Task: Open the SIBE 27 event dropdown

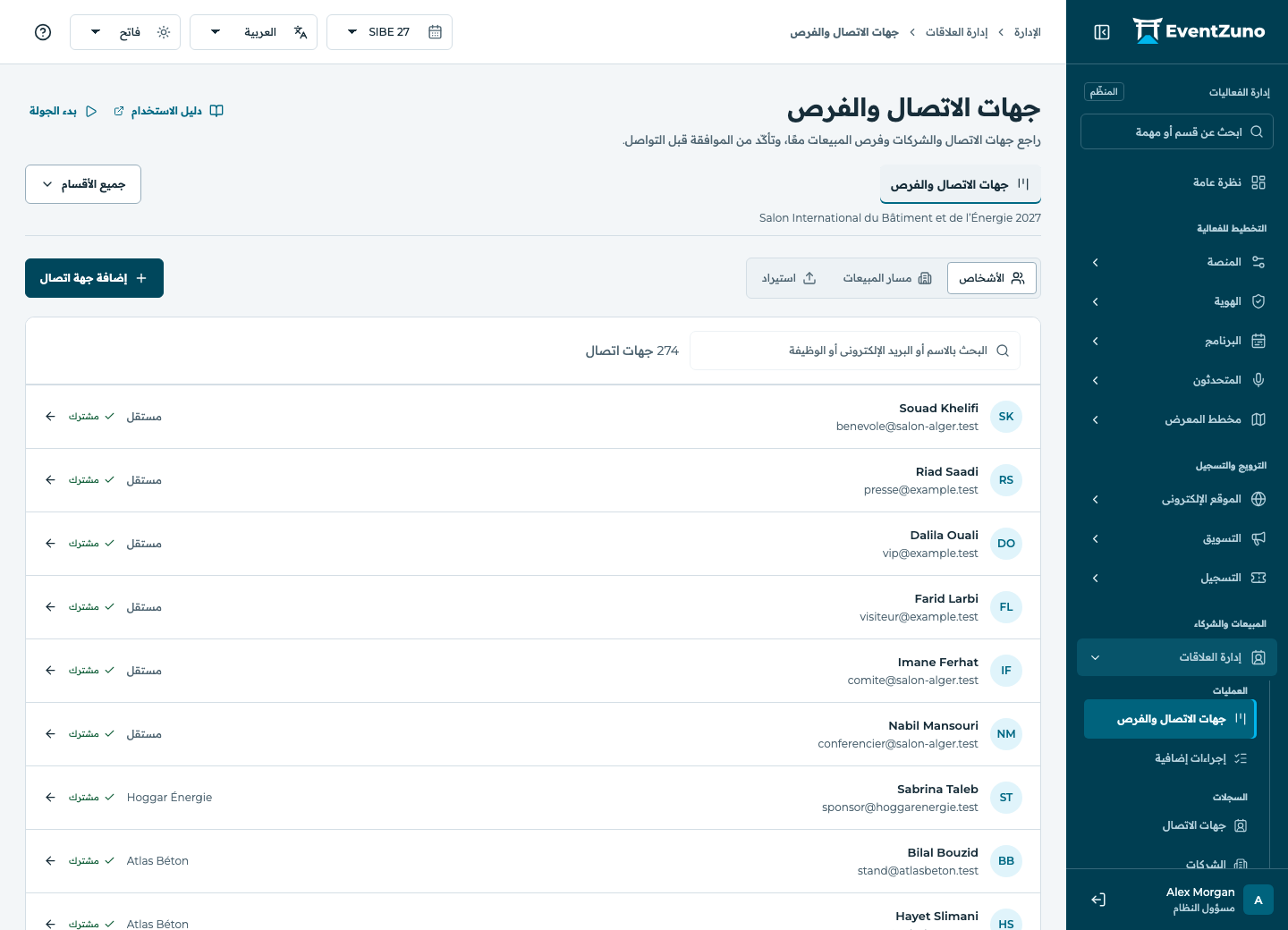Action: coord(389,32)
